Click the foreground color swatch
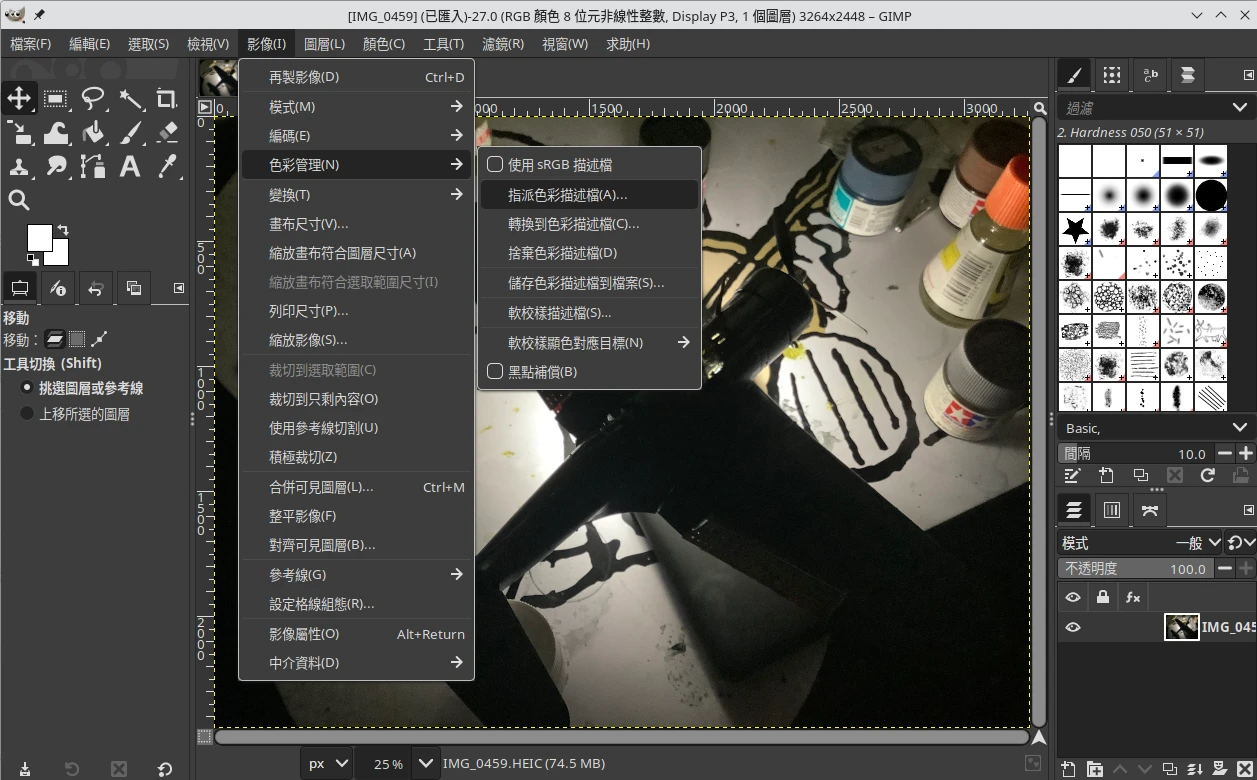 click(39, 238)
